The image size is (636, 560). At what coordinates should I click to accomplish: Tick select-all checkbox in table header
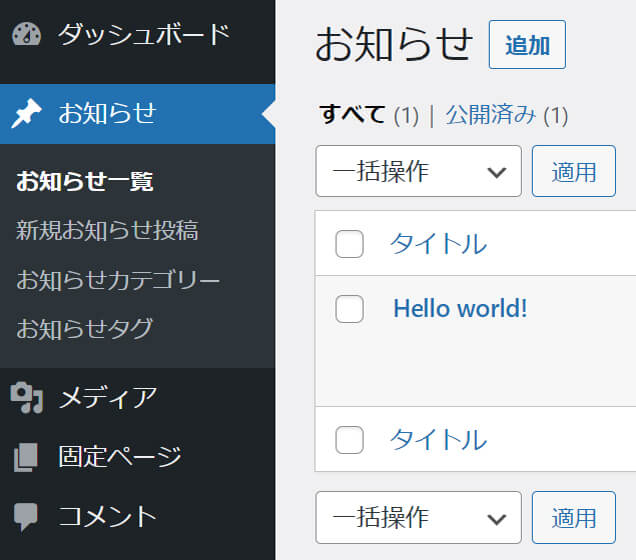(x=349, y=244)
